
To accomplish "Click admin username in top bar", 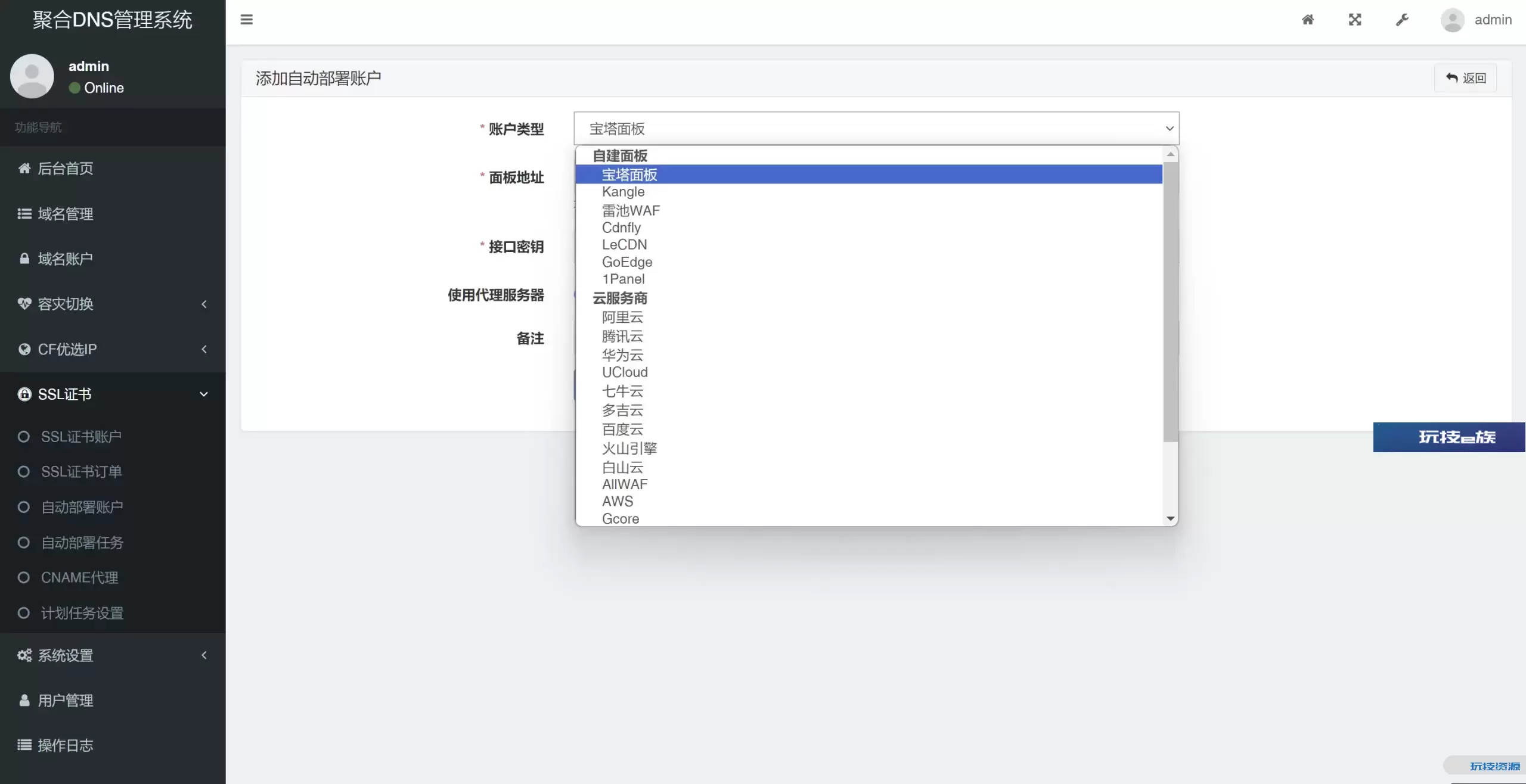I will point(1493,20).
